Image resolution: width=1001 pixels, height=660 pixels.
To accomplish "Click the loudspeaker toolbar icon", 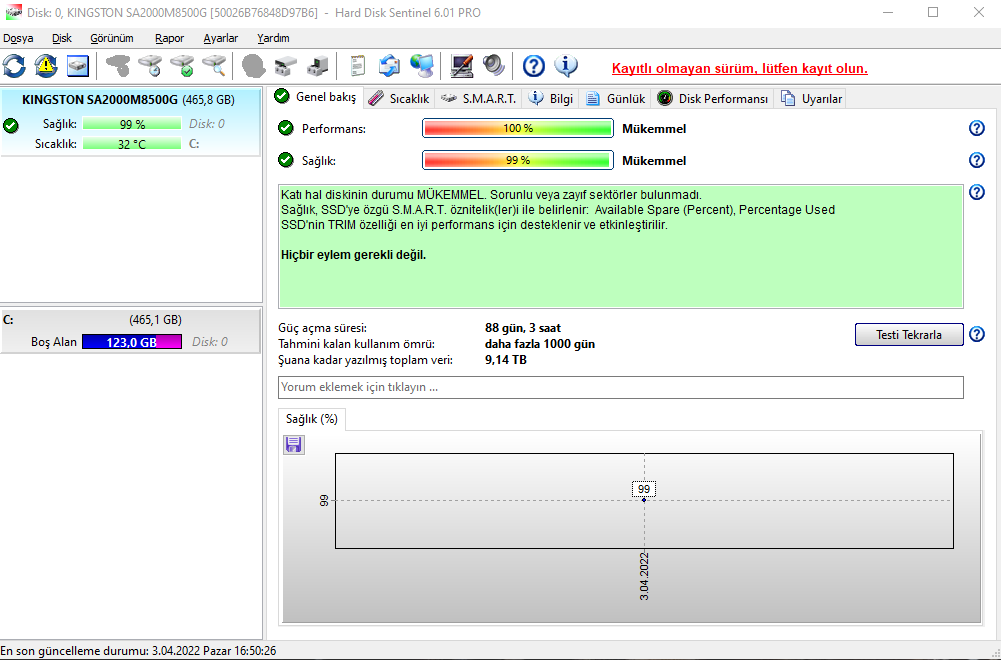I will 493,66.
